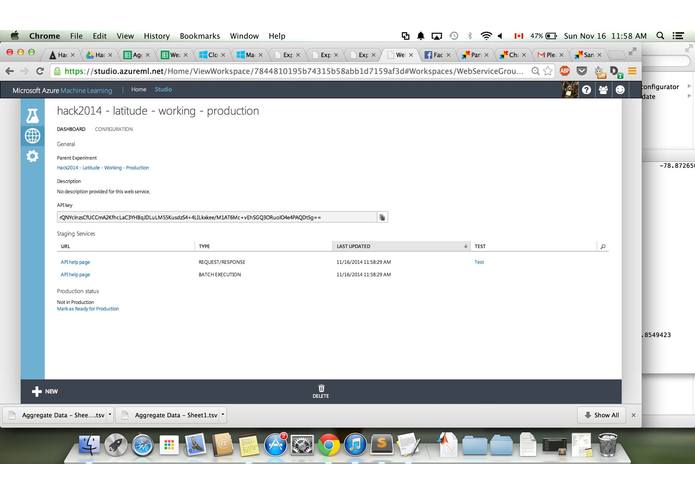This screenshot has height=494, width=695.
Task: Open the File menu
Action: (x=76, y=36)
